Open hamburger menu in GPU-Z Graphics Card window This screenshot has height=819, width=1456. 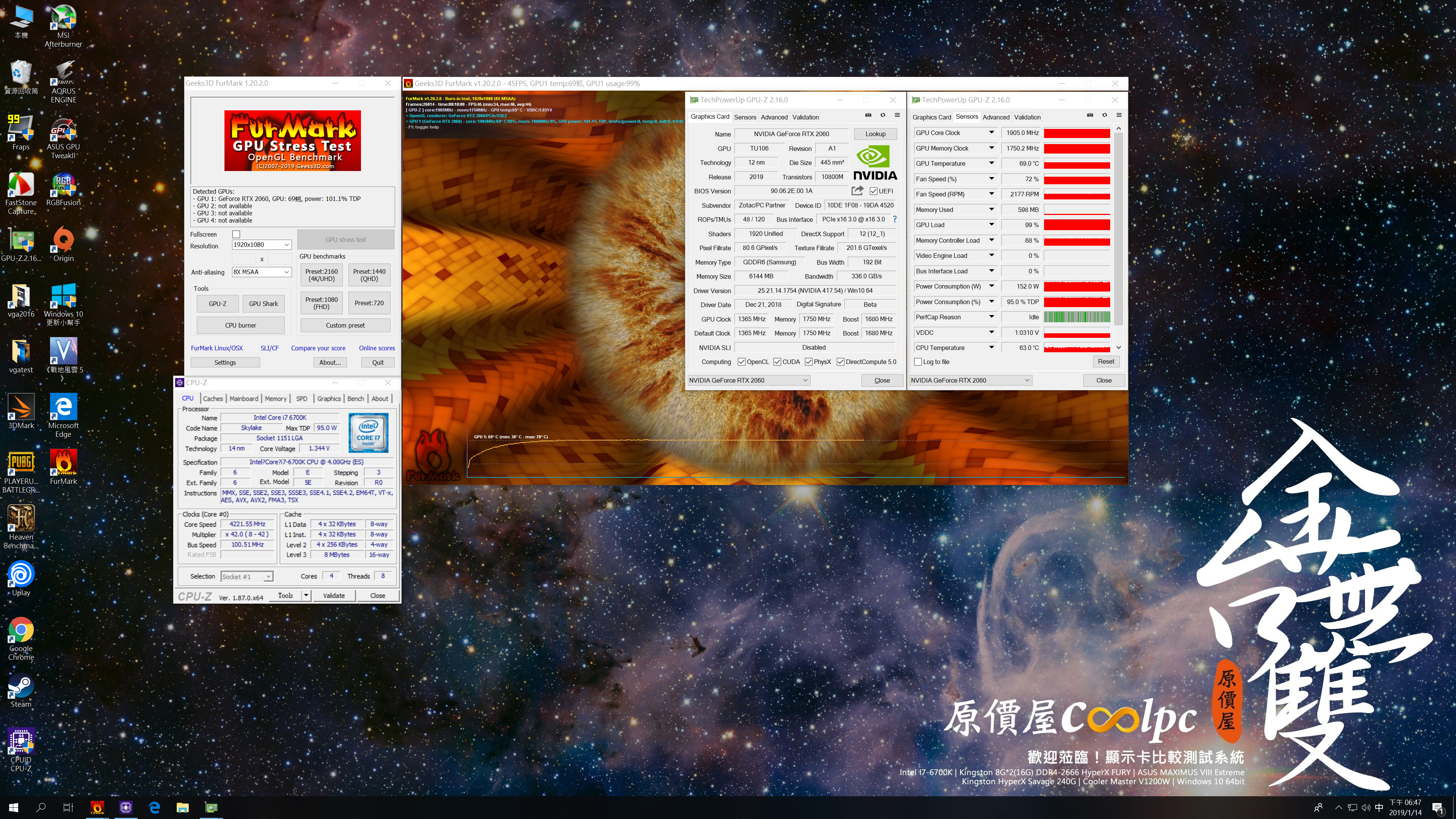(897, 115)
